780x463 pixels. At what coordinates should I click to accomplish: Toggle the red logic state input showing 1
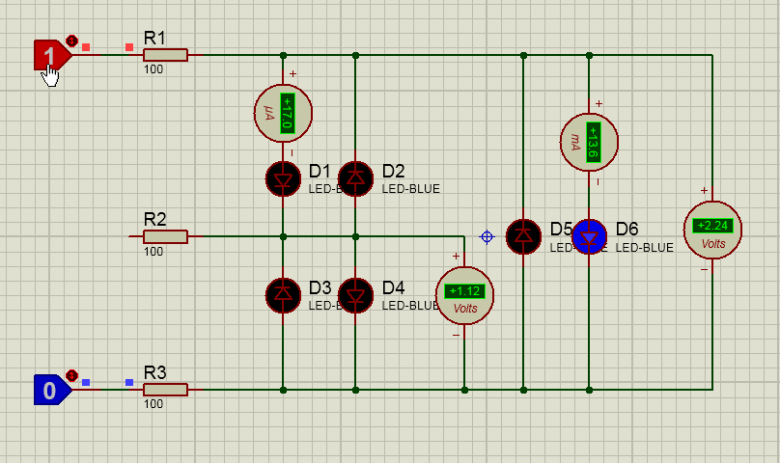point(47,55)
